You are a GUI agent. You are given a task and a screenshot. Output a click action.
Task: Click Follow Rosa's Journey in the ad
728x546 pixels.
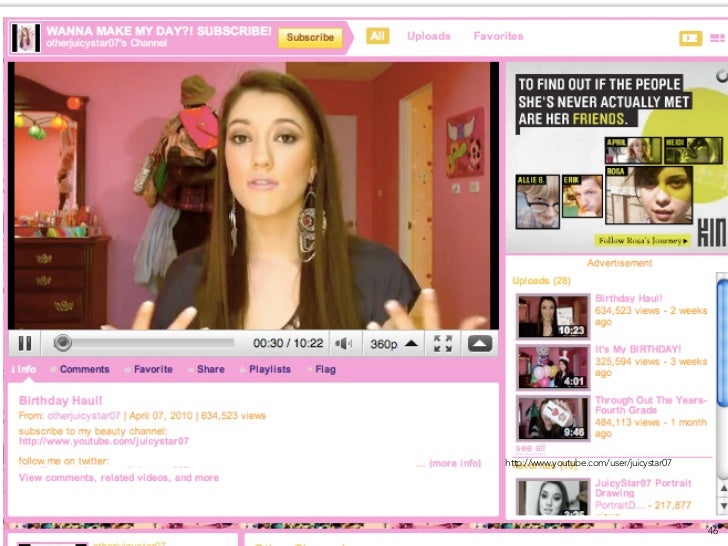[x=643, y=240]
